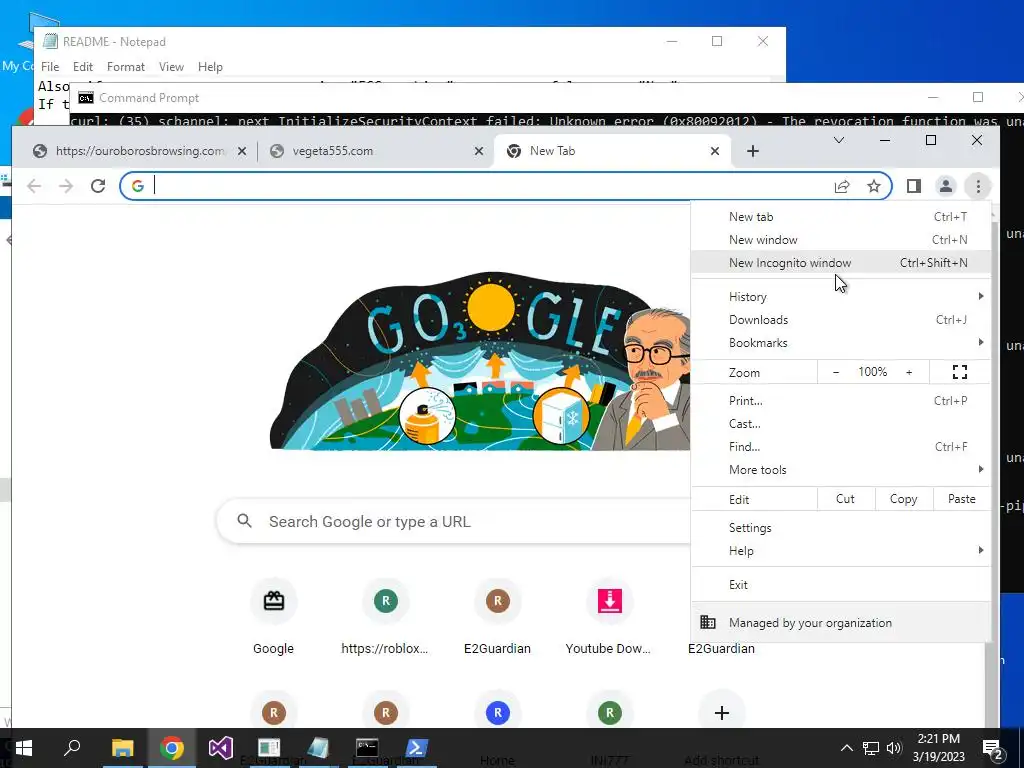Open Visual Studio from the taskbar

tap(221, 748)
